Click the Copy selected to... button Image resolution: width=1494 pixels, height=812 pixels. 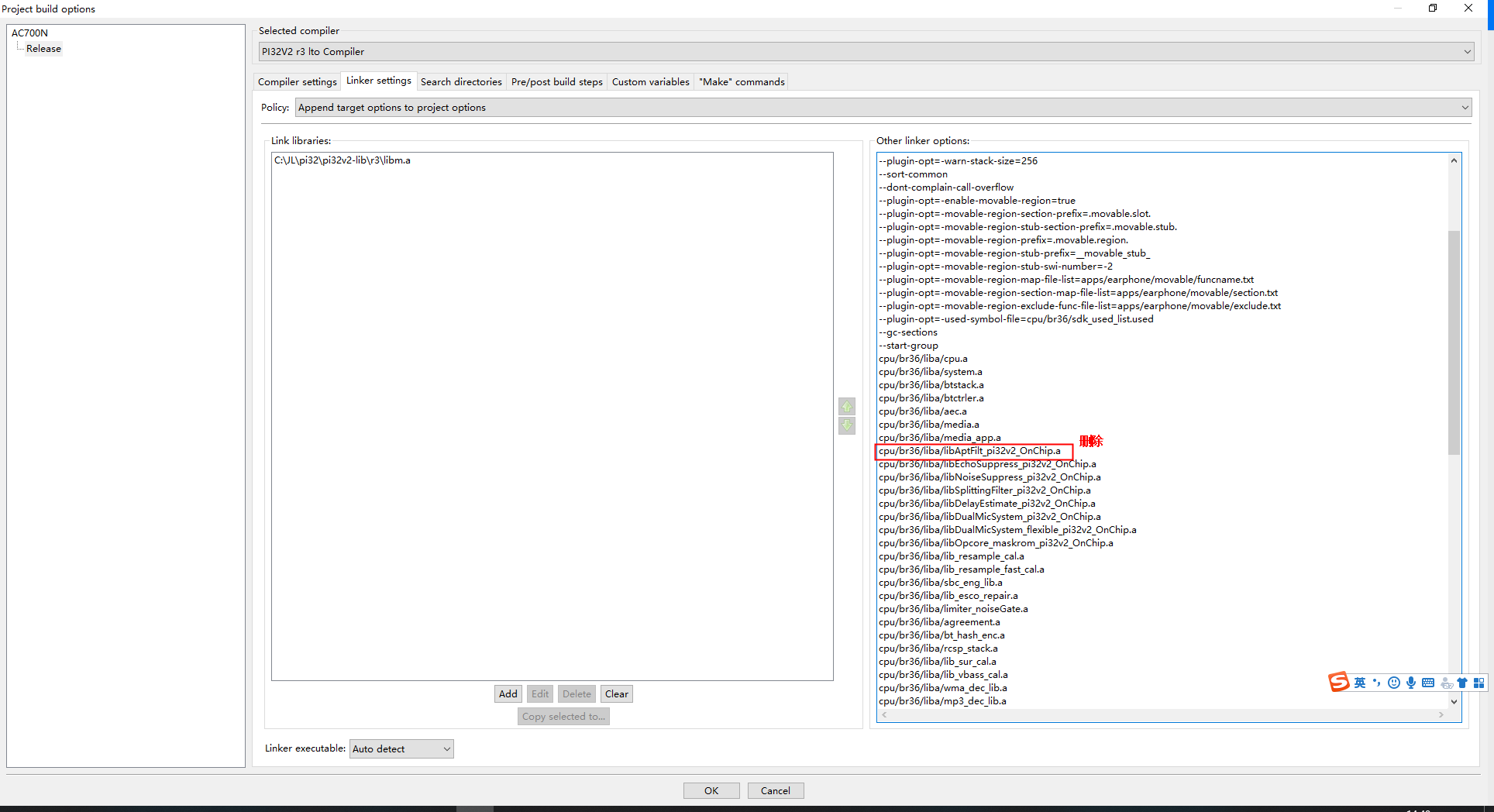pyautogui.click(x=563, y=716)
